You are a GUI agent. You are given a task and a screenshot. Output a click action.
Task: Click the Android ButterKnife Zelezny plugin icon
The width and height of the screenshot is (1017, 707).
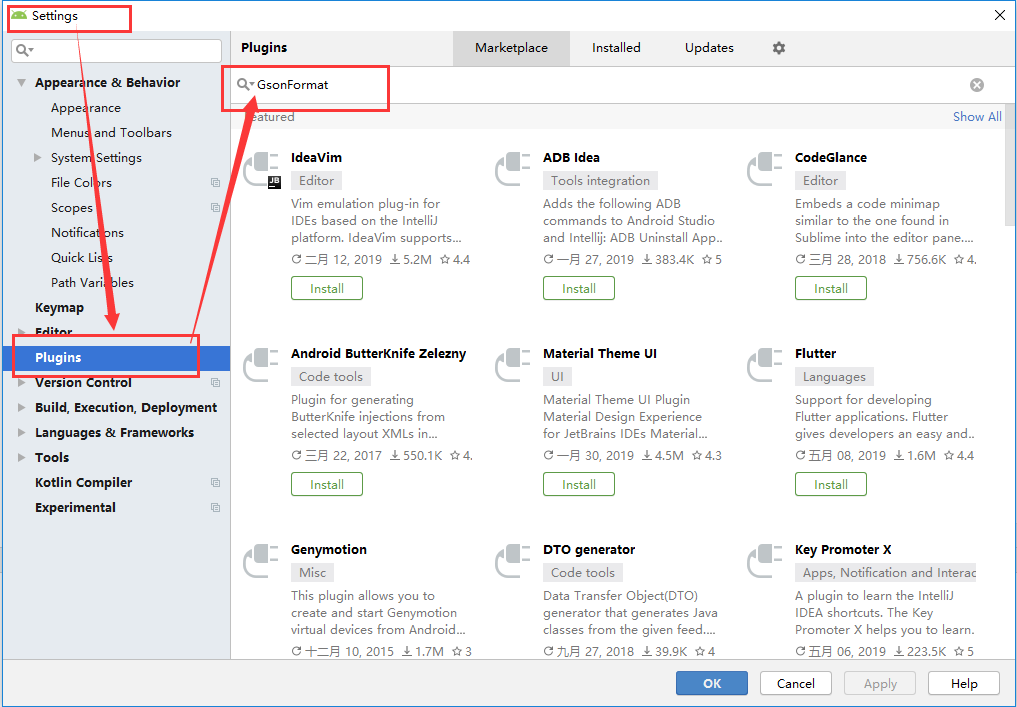click(261, 365)
